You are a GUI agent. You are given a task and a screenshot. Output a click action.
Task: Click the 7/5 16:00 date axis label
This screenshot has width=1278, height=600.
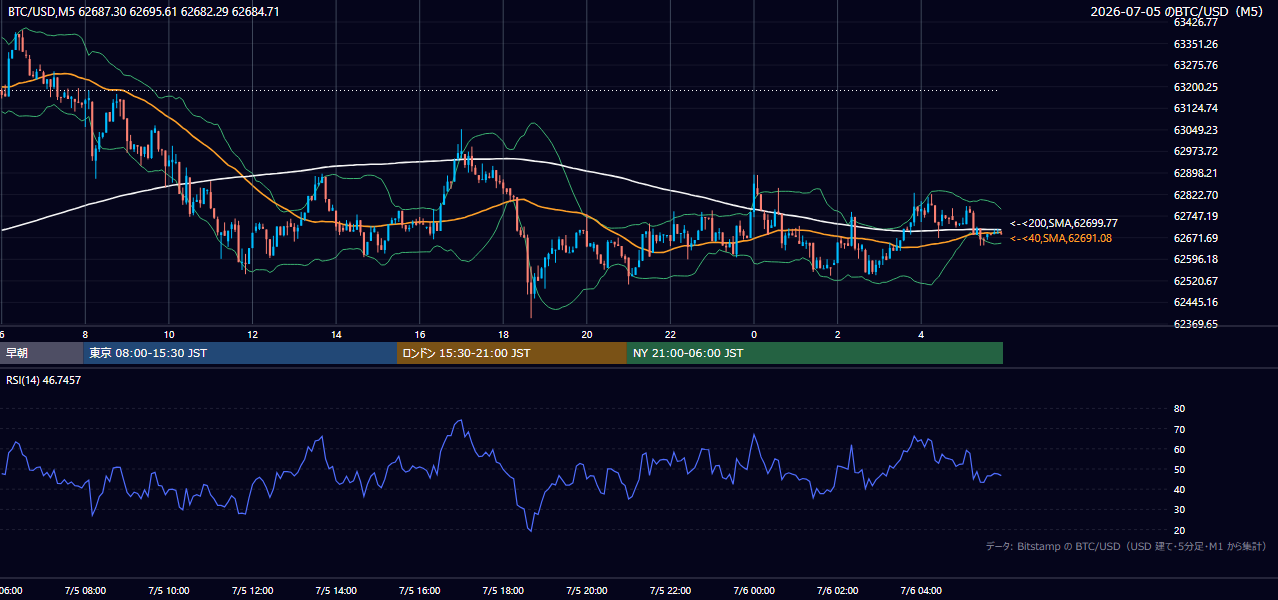tap(420, 591)
